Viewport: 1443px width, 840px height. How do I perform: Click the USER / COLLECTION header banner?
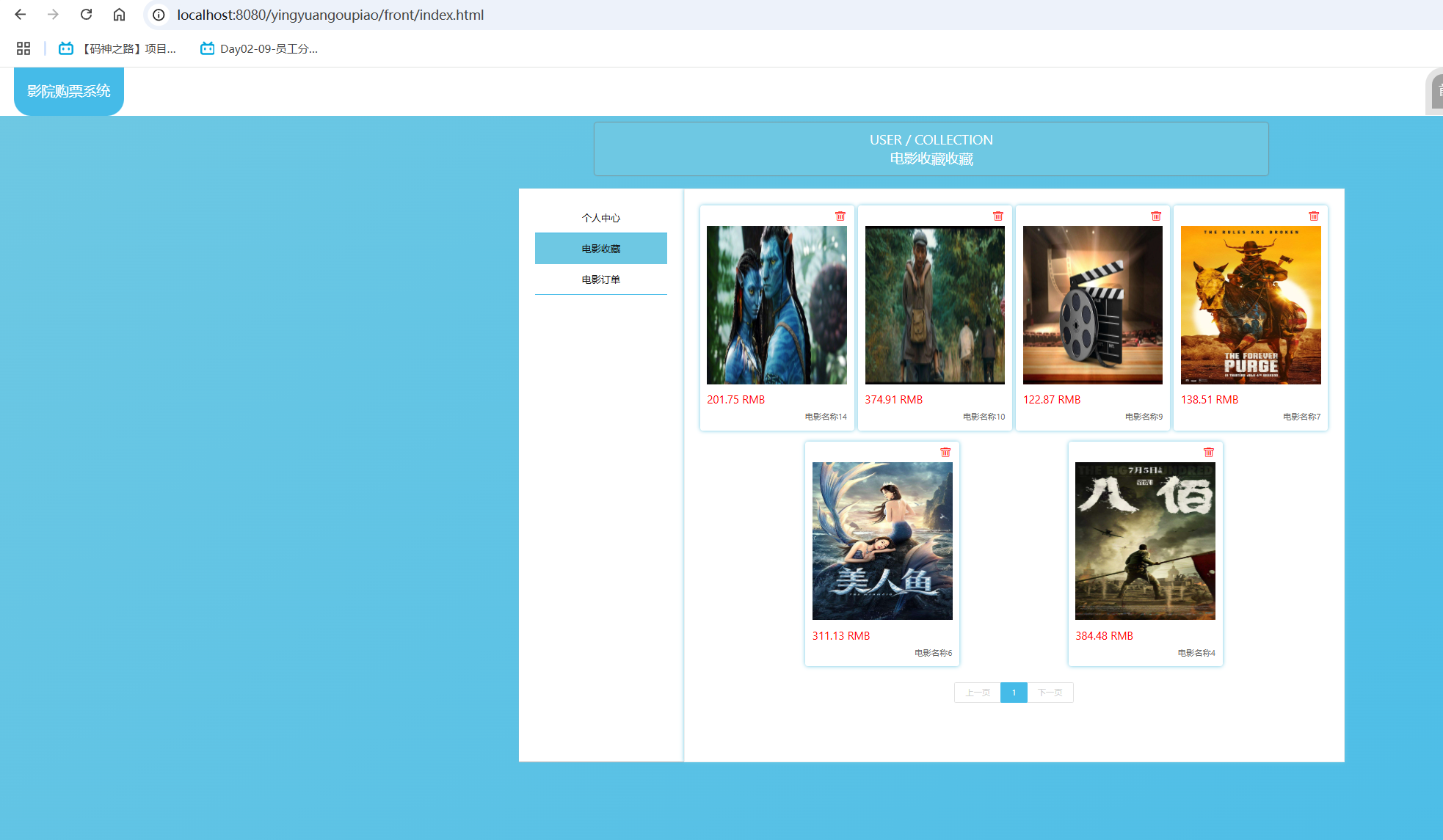click(931, 149)
